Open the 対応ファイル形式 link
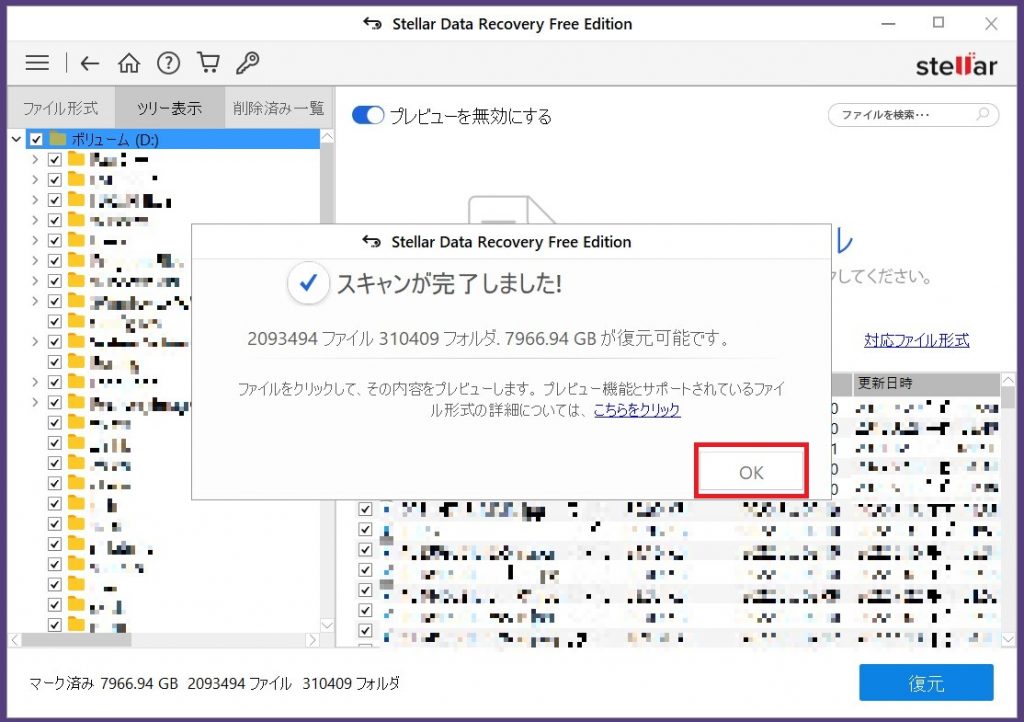 916,339
